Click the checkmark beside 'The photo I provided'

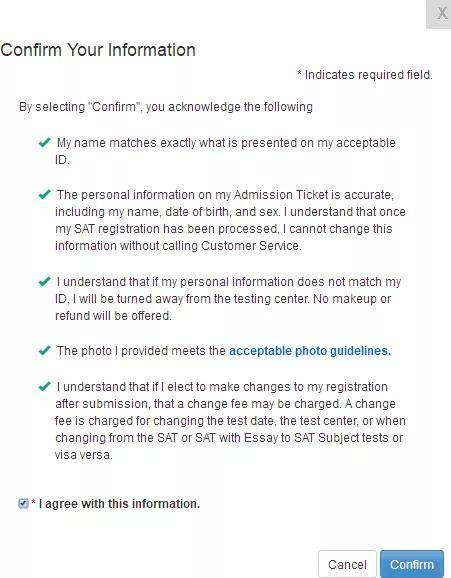tap(45, 350)
